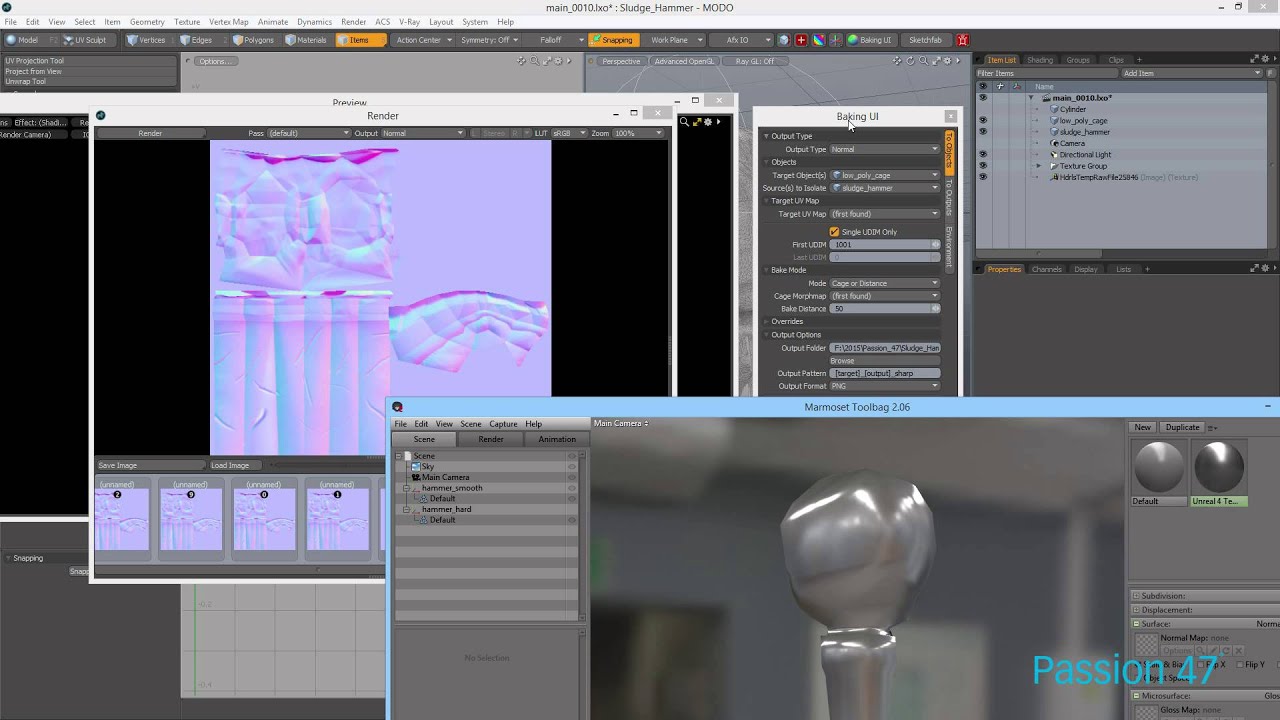Click the Output Pattern field
The image size is (1280, 720).
tap(885, 373)
